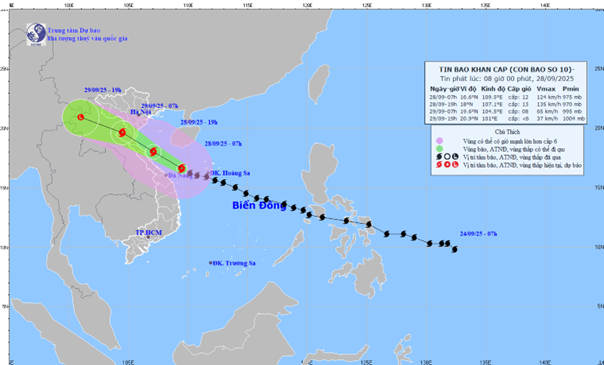Click the 29/09/25 19h forecast low-pressure icon

click(81, 117)
